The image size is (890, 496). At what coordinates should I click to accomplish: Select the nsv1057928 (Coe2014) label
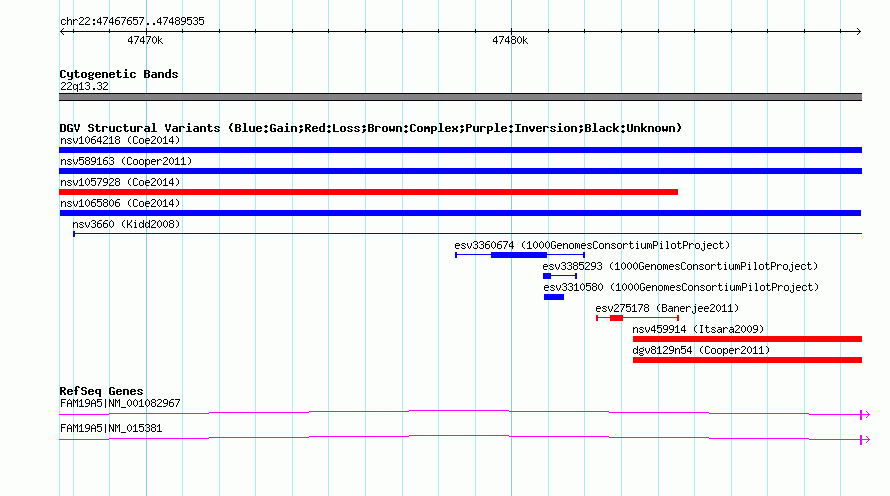tap(120, 182)
